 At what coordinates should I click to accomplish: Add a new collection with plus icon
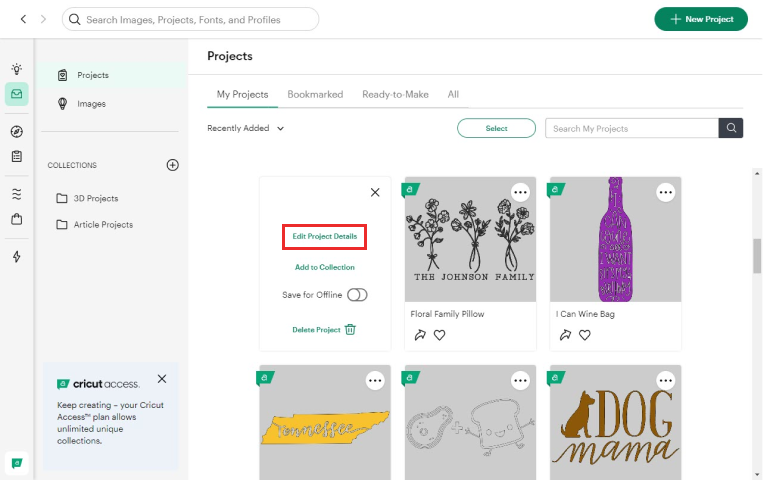(x=172, y=165)
